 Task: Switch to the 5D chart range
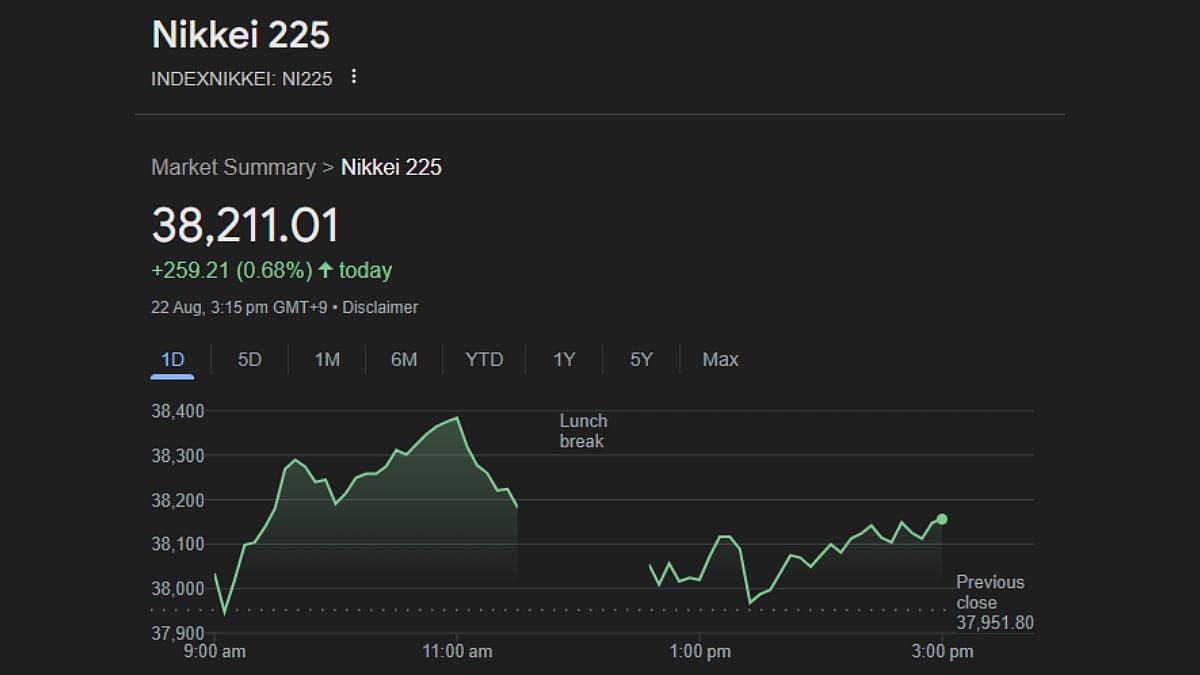tap(249, 359)
